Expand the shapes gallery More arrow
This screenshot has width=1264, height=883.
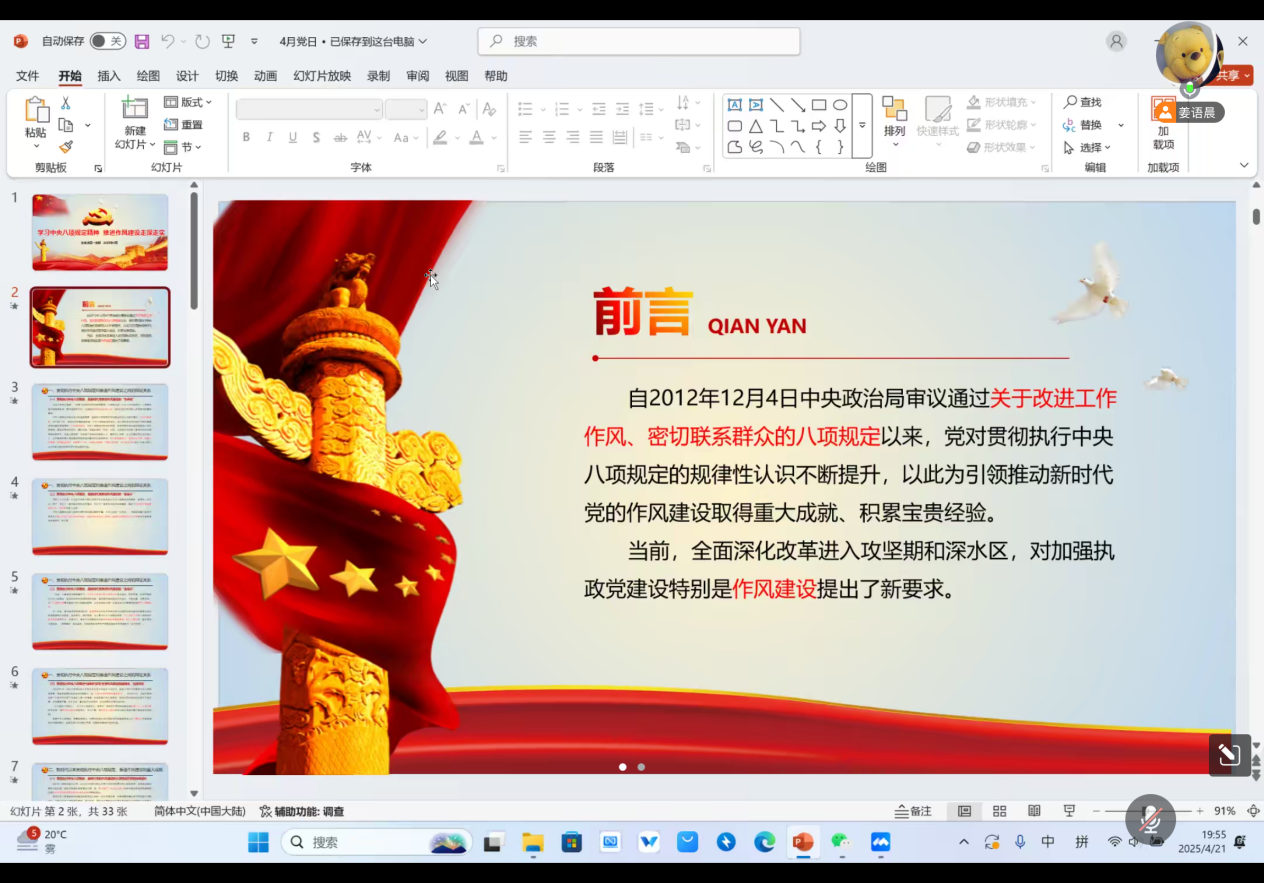coord(862,126)
